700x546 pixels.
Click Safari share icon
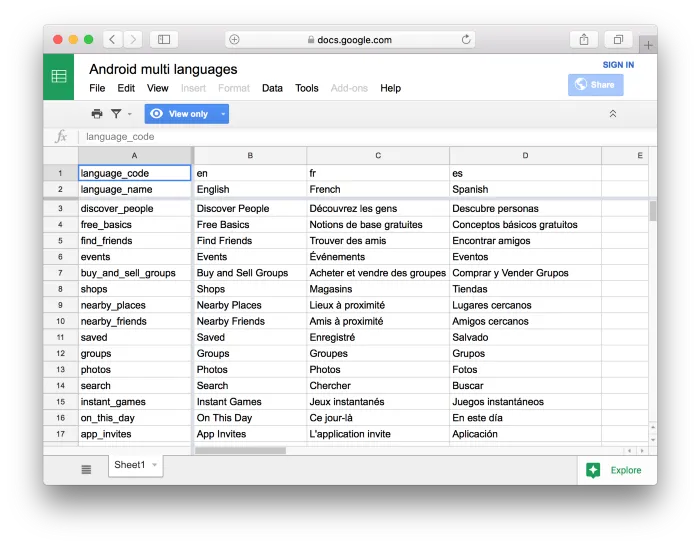(584, 39)
